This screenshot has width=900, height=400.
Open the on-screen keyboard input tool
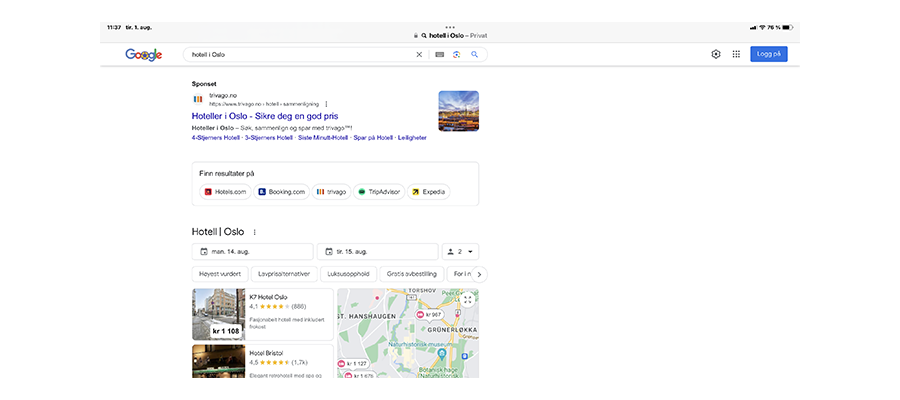click(x=440, y=55)
